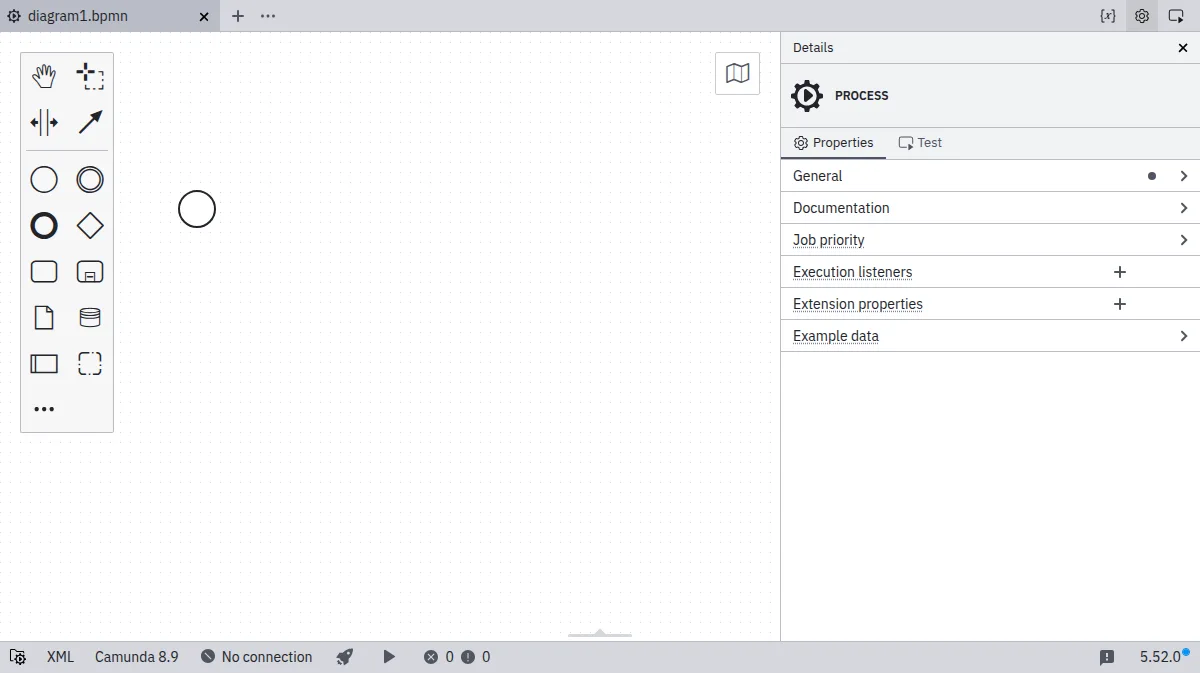Switch to the Test tab
Image resolution: width=1200 pixels, height=673 pixels.
tap(920, 143)
